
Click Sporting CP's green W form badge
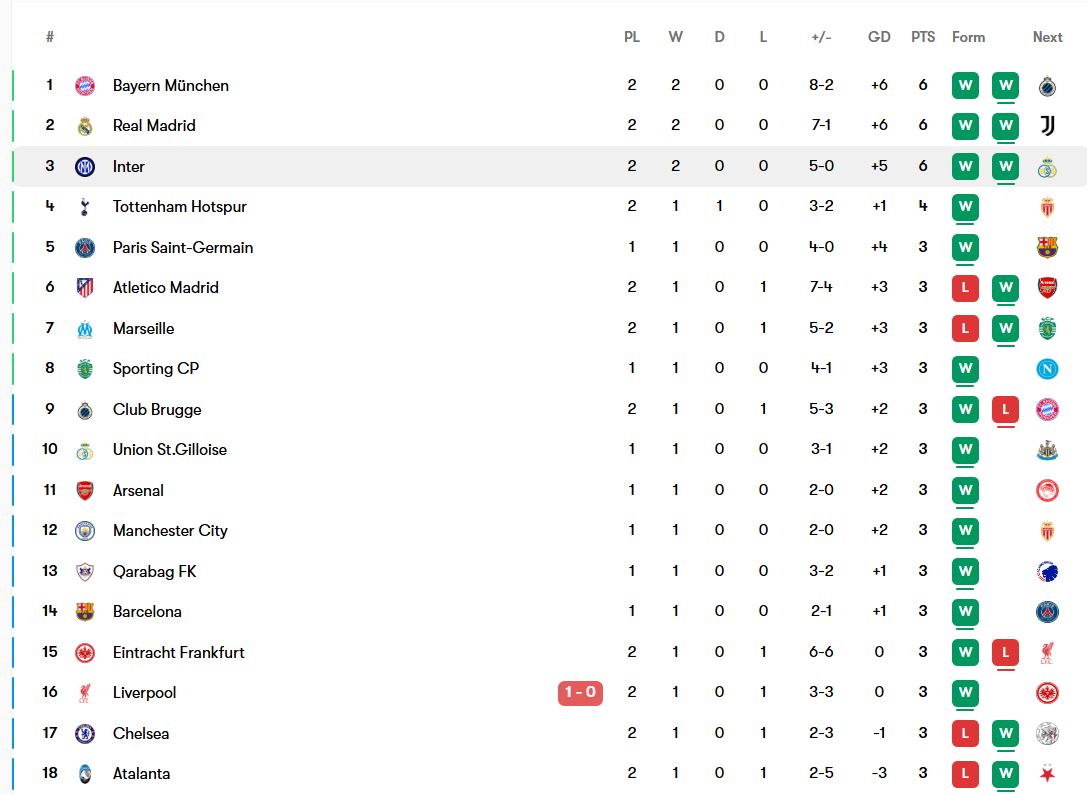pos(965,369)
